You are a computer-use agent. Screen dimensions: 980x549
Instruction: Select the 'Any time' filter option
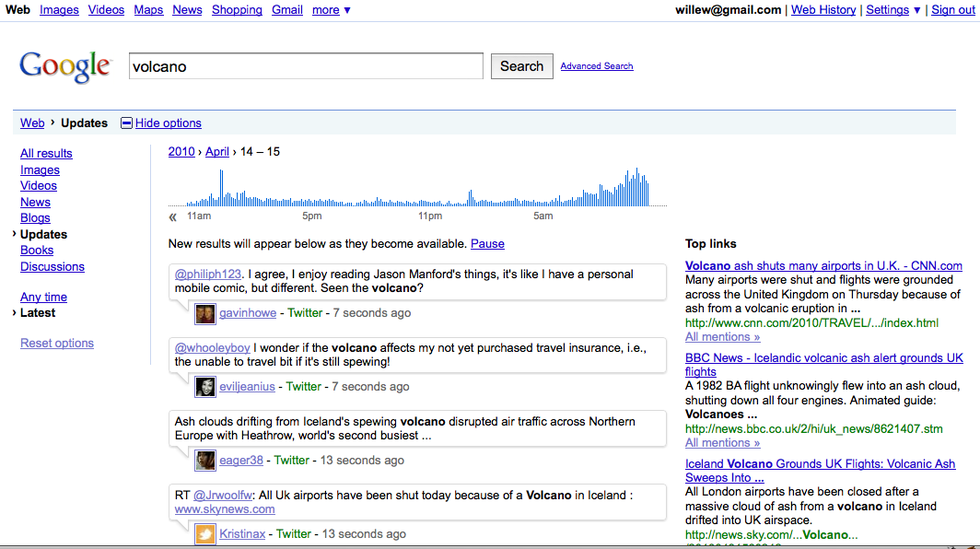coord(44,297)
